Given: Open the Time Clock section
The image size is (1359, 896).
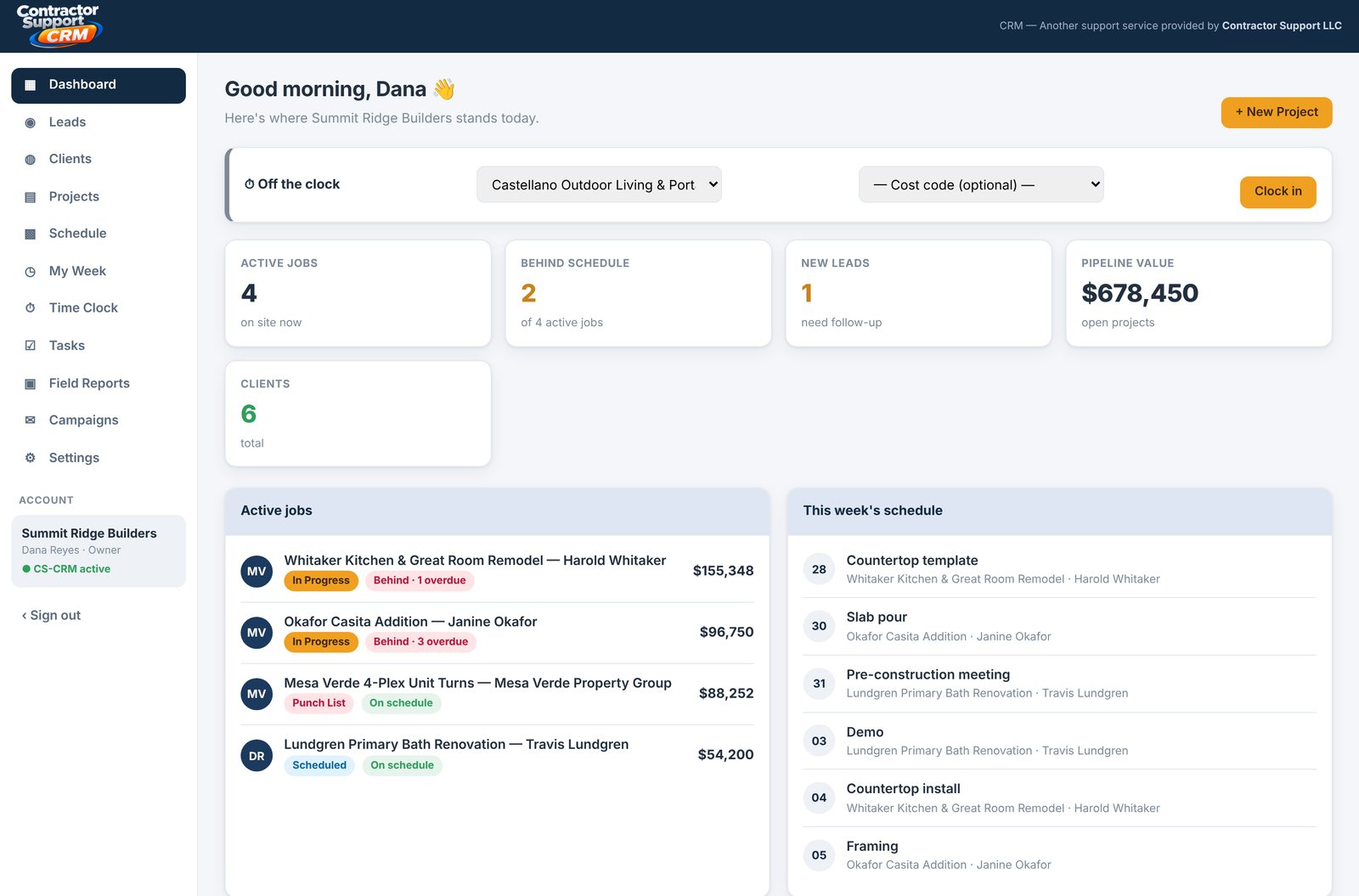Looking at the screenshot, I should 99,307.
